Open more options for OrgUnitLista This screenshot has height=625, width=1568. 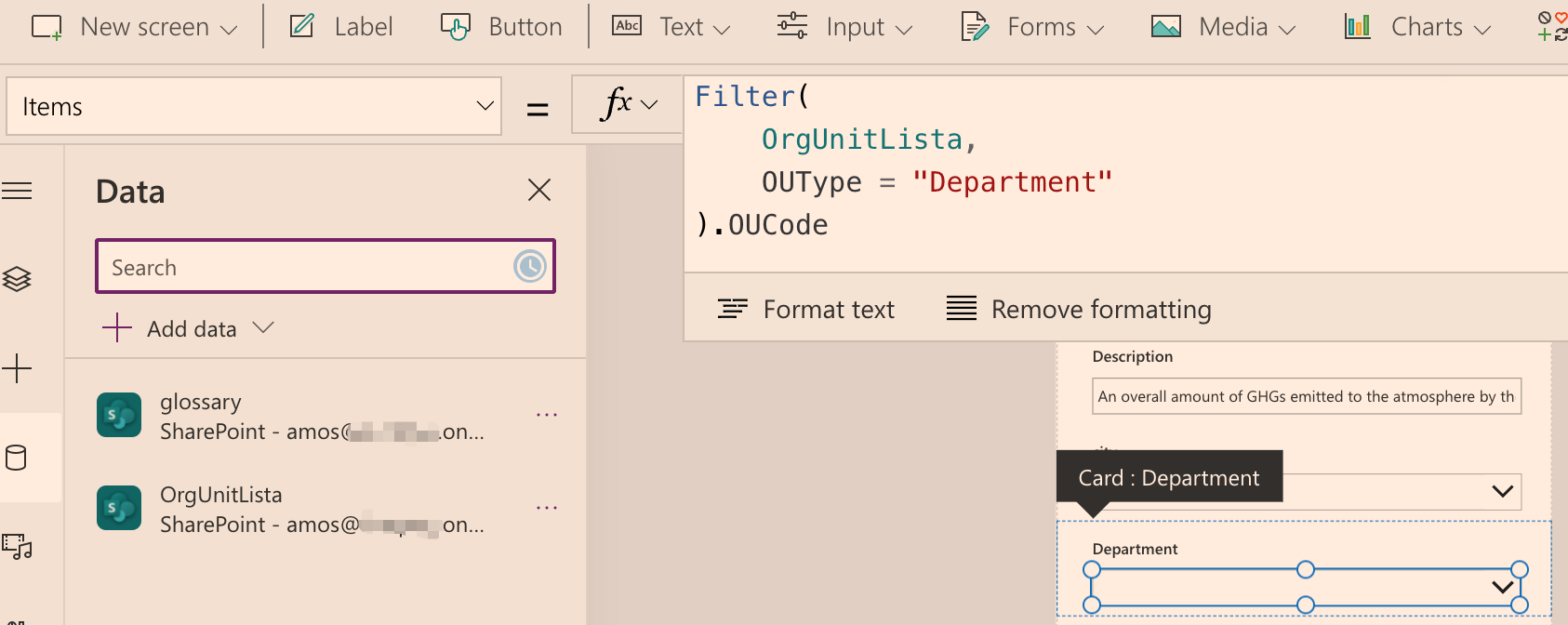pos(547,508)
